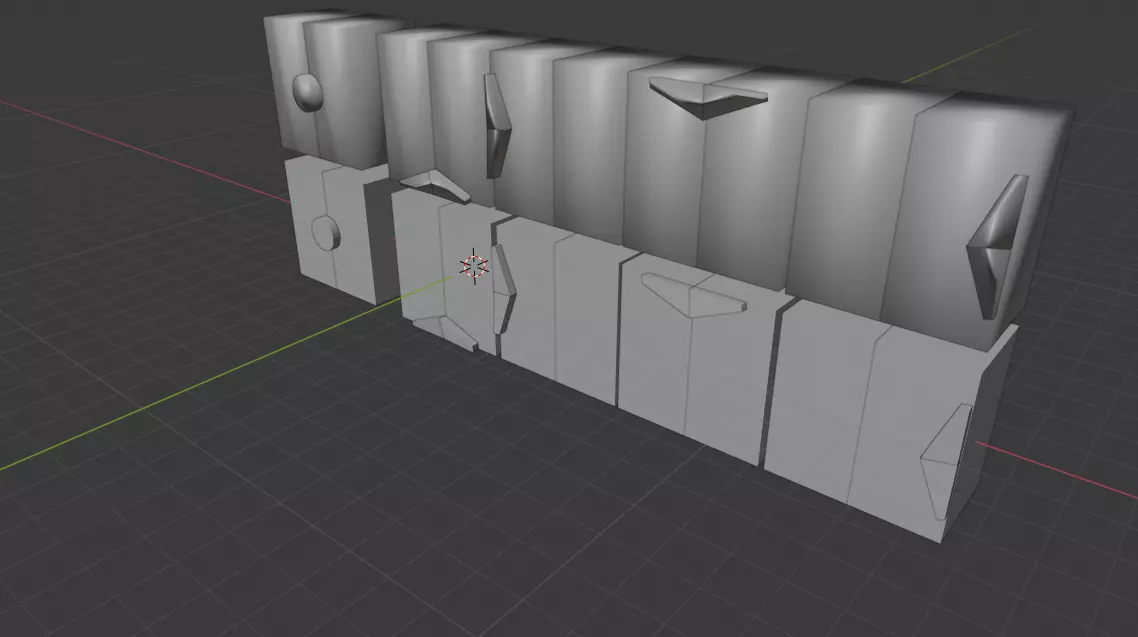Select the flat disc on lower-left flat block
This screenshot has height=637, width=1138.
tap(326, 233)
